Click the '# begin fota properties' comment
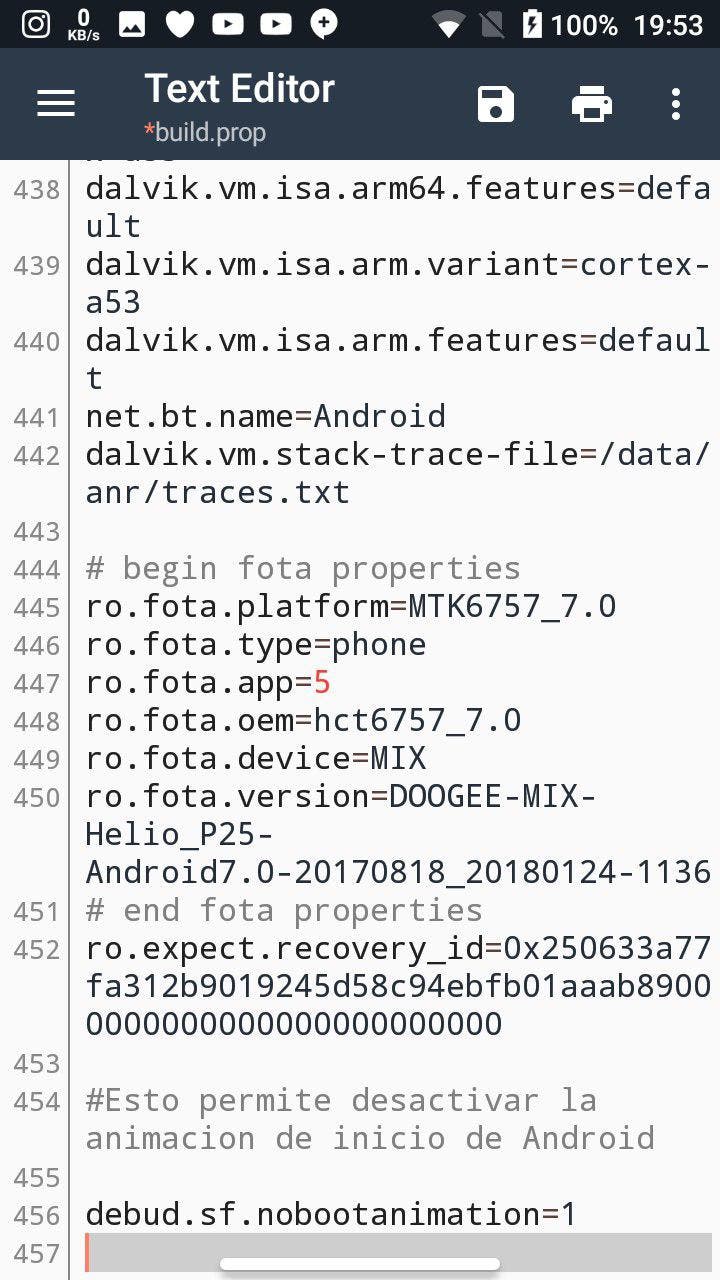 [x=303, y=569]
